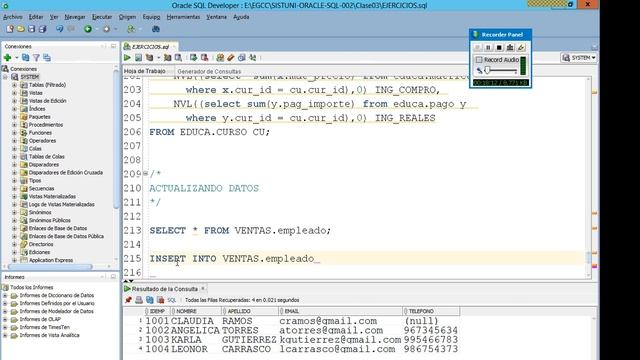Expand the Funciones tree node

pos(14,133)
